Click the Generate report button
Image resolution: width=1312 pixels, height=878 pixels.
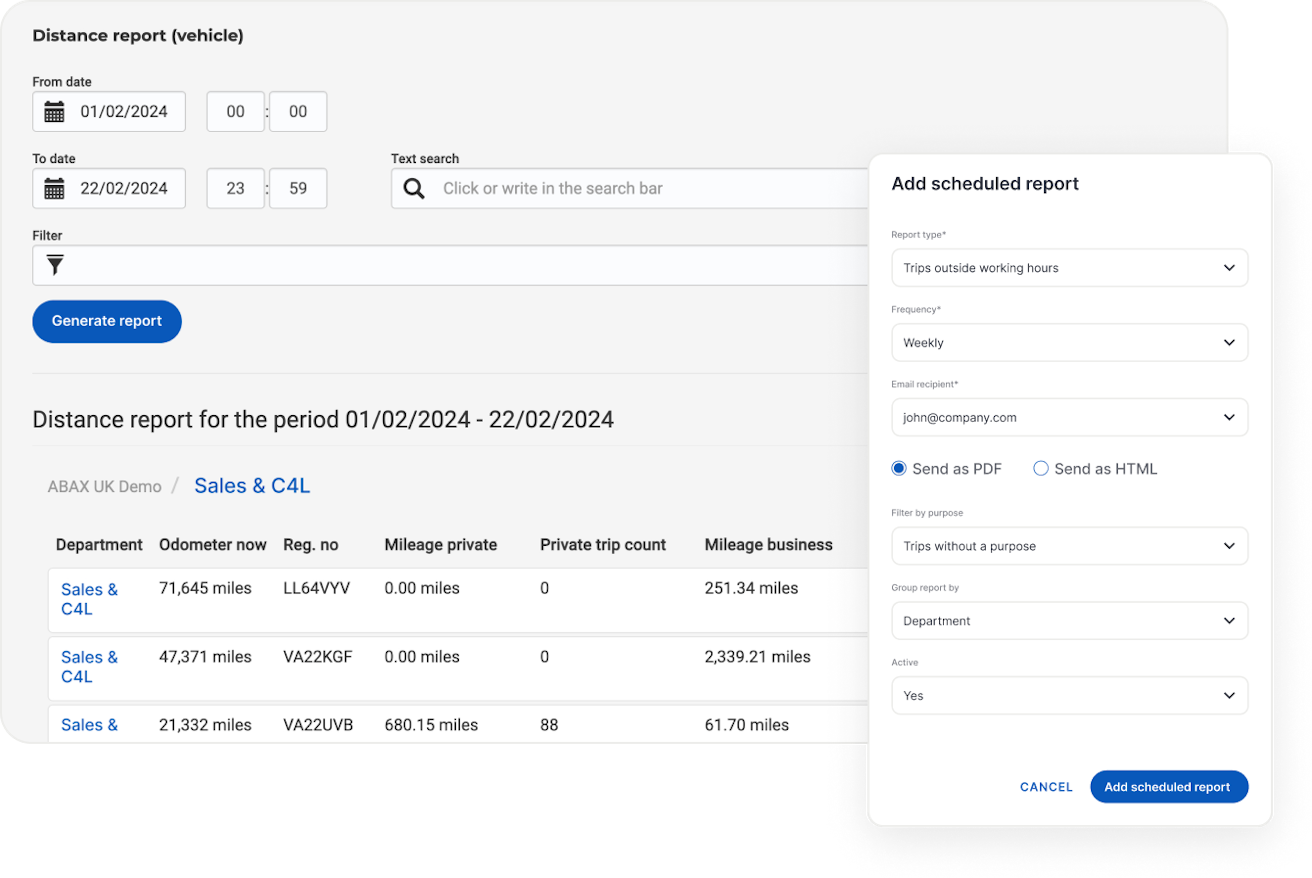click(x=107, y=321)
